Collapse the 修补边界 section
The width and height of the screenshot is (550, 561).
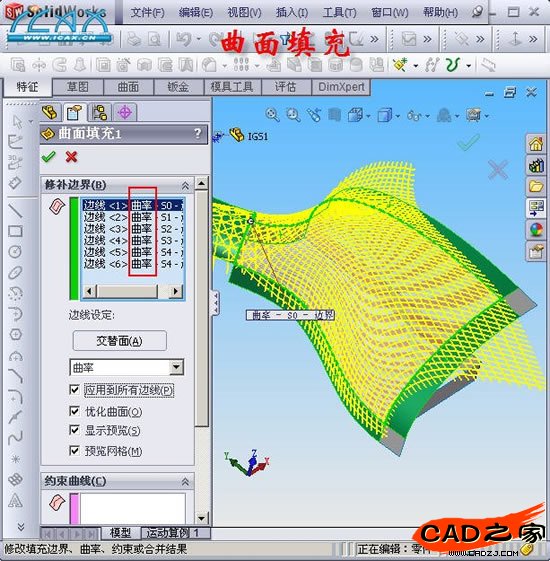pyautogui.click(x=185, y=185)
